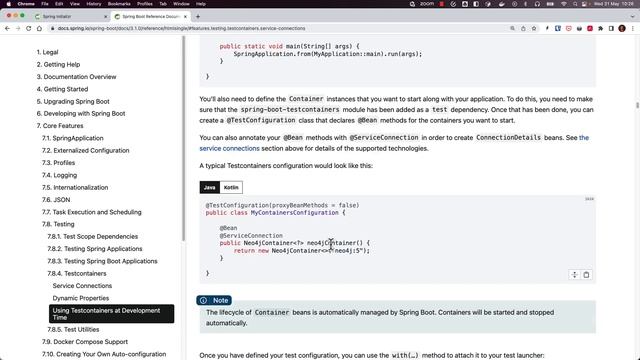Screen dimensions: 640x360
Task: Open Chrome three-dot menu
Action: point(633,29)
